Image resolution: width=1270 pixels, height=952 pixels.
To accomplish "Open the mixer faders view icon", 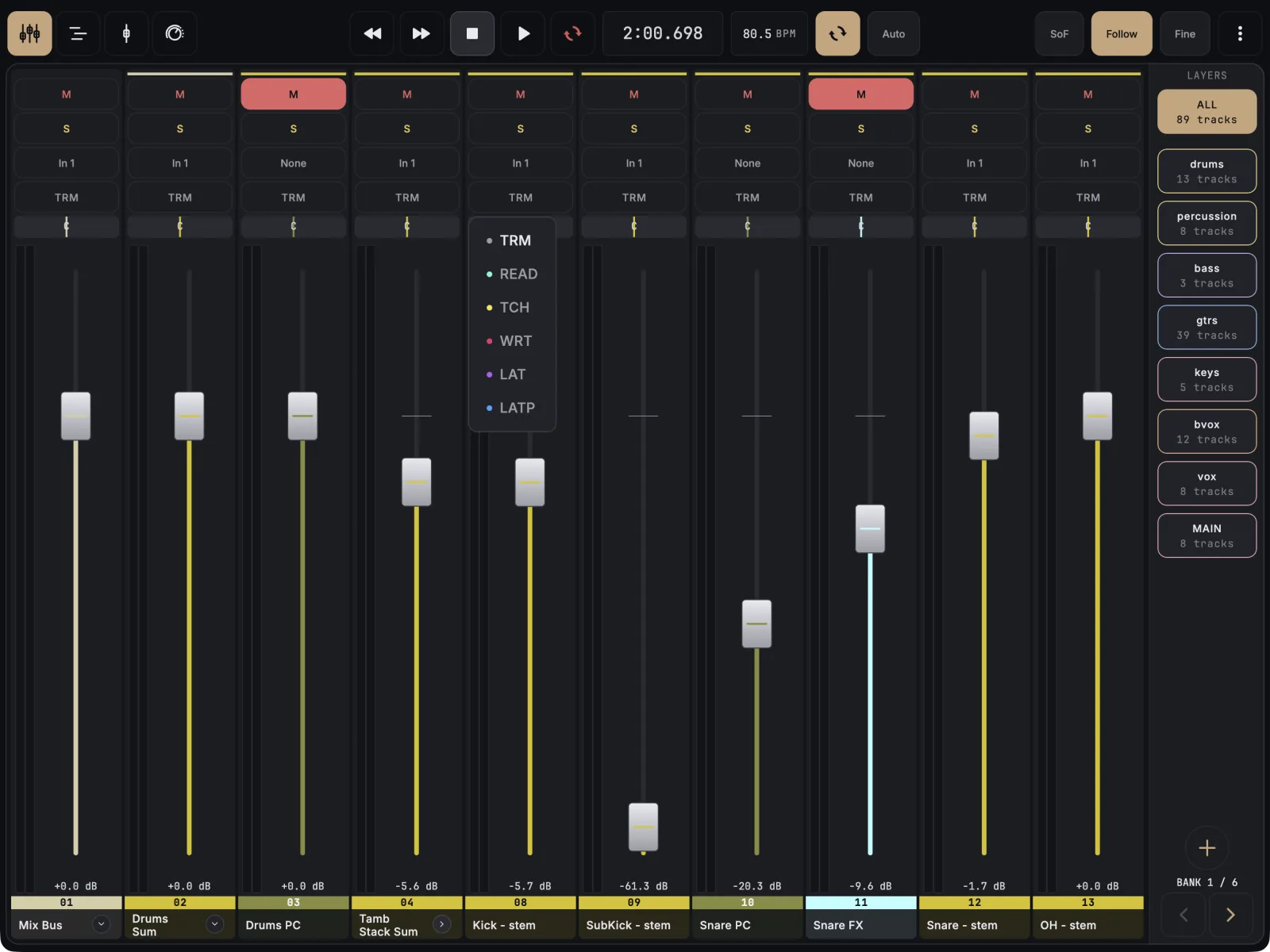I will tap(29, 33).
